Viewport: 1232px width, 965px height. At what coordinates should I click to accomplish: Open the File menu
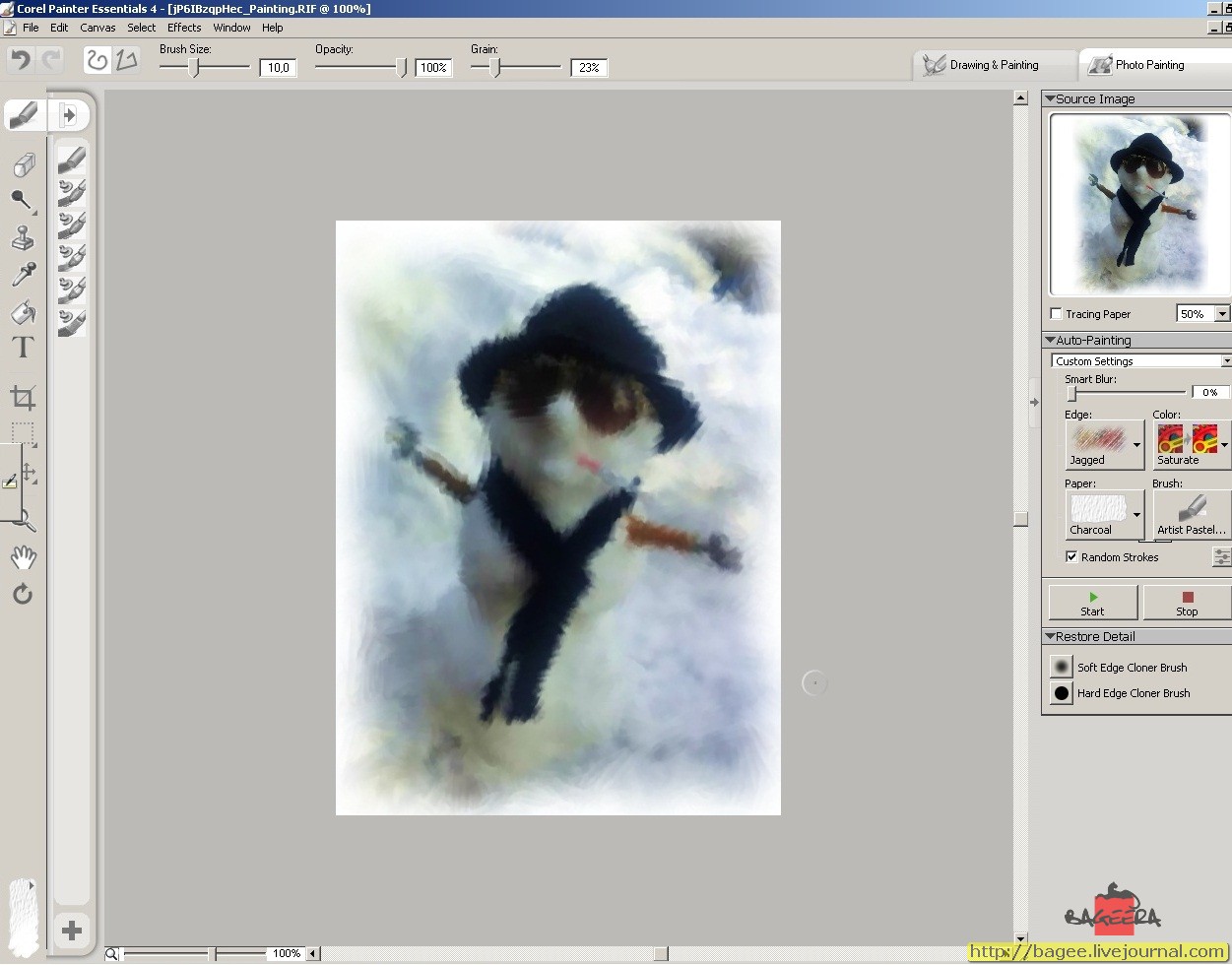[31, 28]
